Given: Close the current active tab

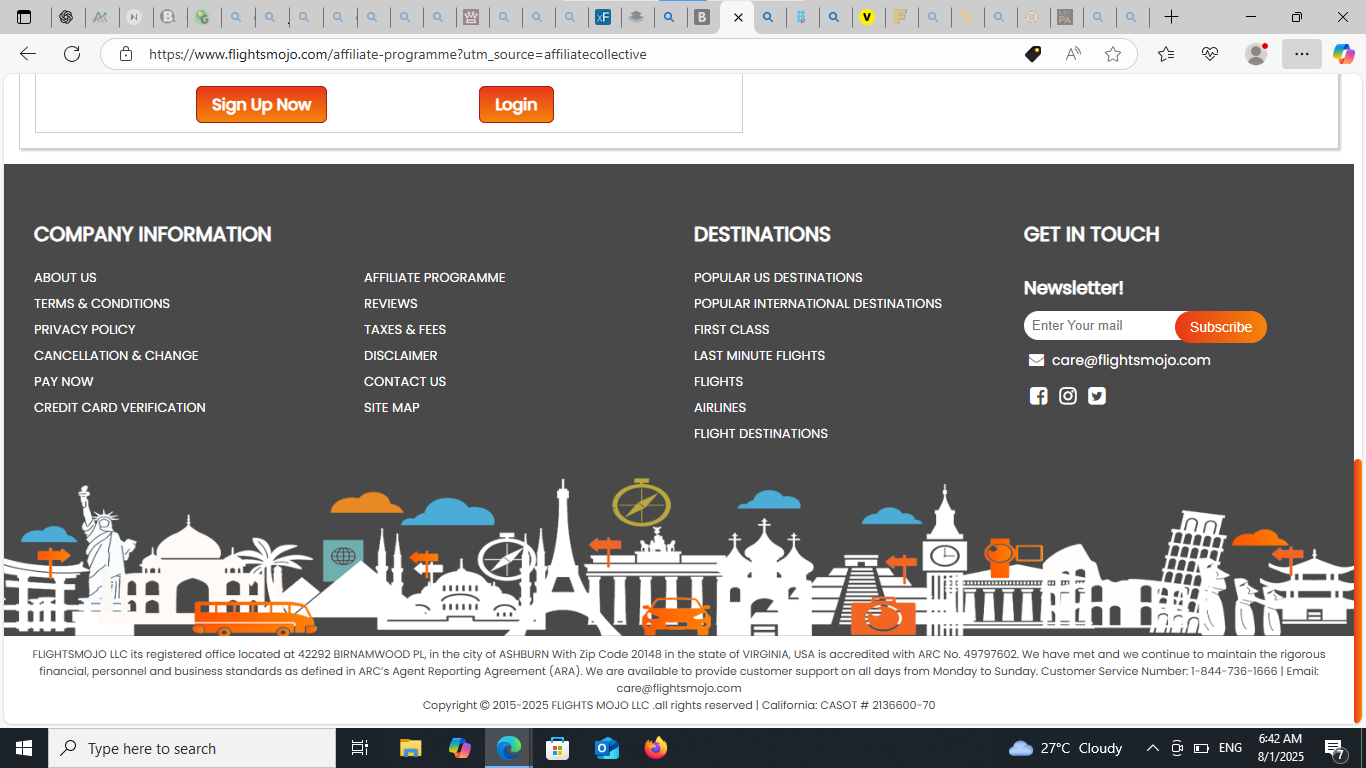Looking at the screenshot, I should (x=738, y=17).
